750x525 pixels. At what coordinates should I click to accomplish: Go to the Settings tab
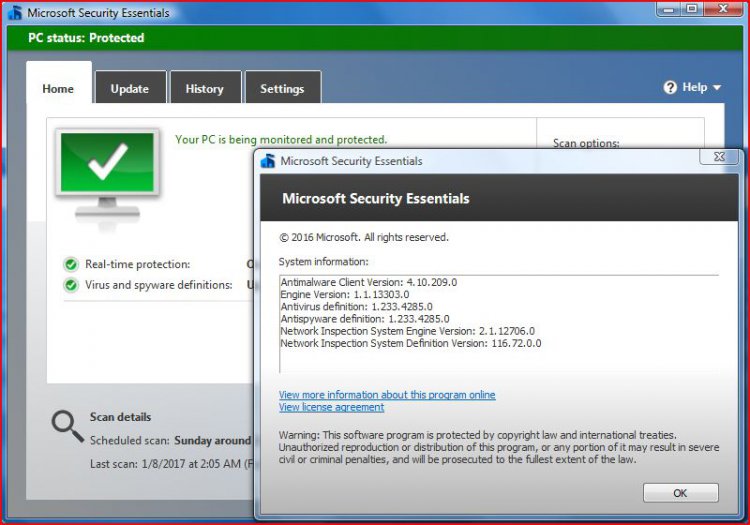click(x=282, y=88)
